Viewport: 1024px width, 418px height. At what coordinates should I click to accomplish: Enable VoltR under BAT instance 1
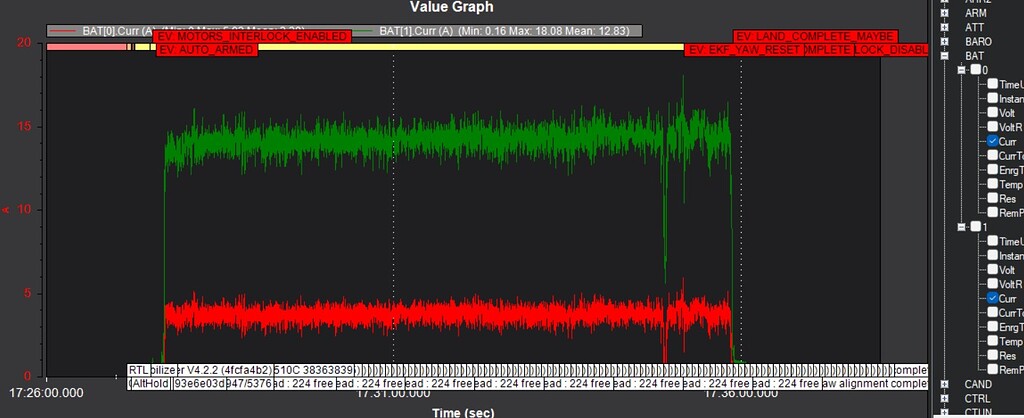[x=993, y=284]
